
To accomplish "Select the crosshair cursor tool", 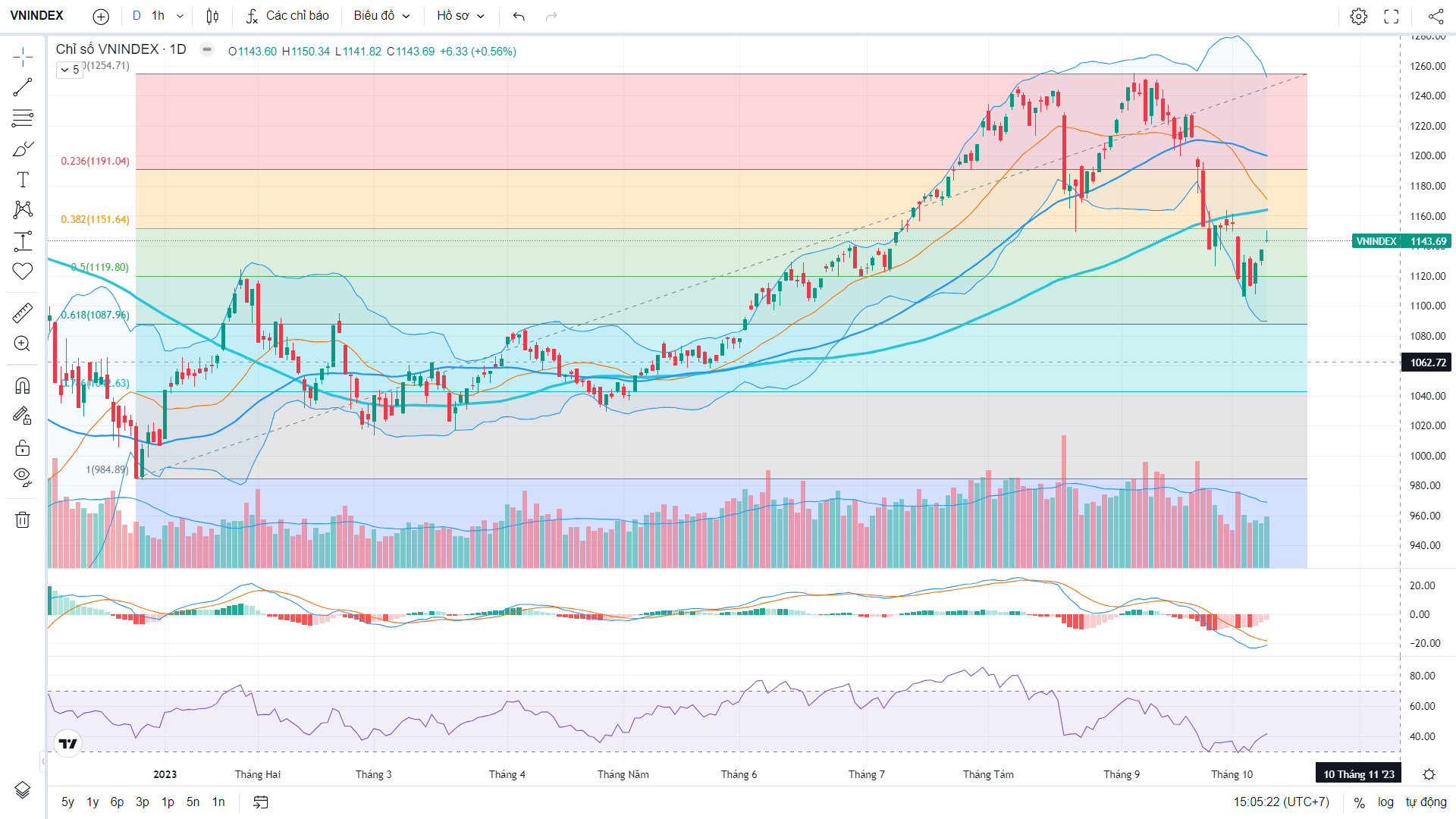I will tap(23, 57).
